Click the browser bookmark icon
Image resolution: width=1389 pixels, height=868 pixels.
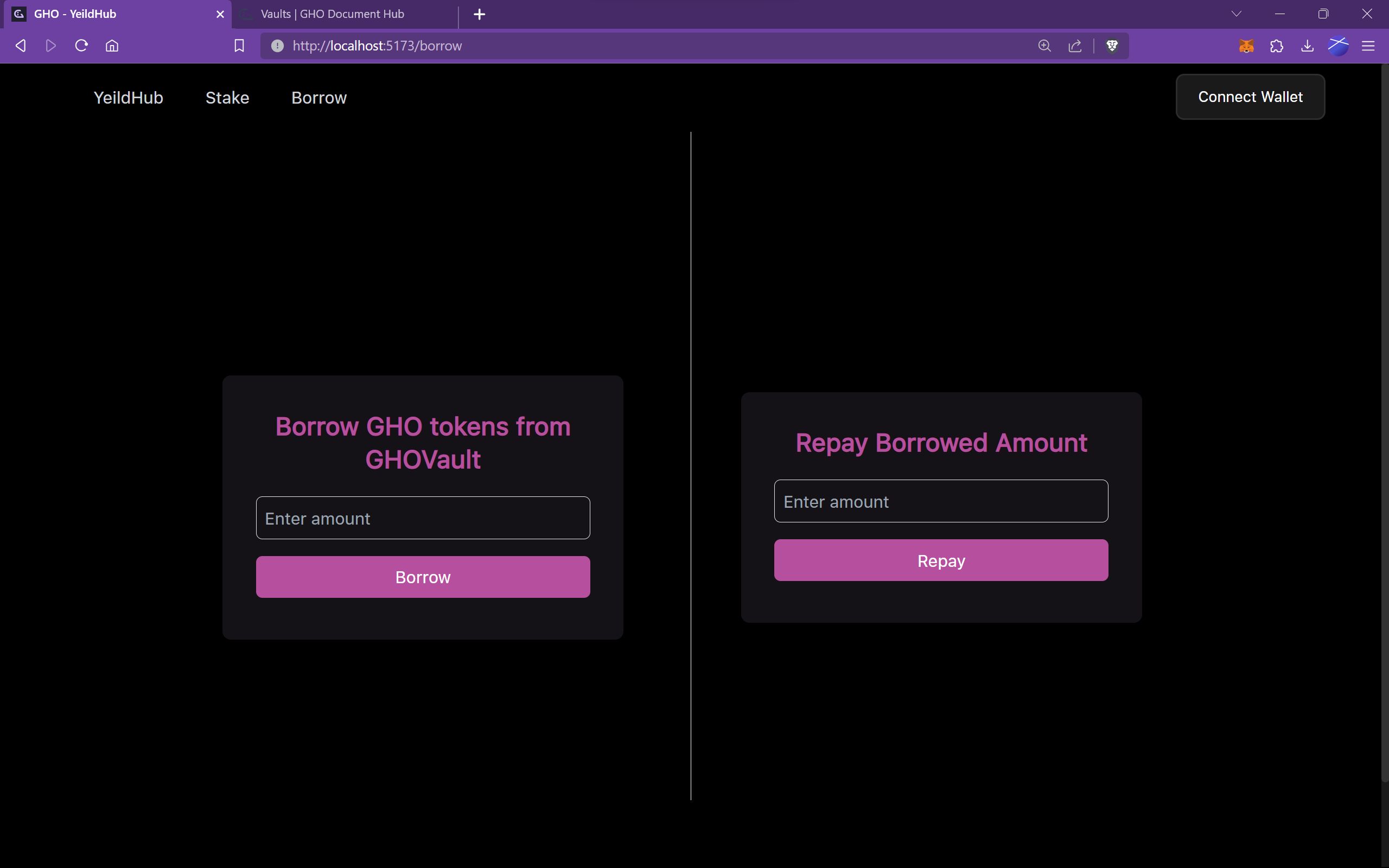click(x=239, y=46)
